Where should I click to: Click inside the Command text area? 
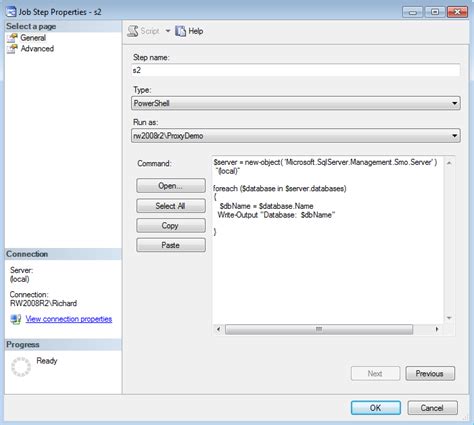tap(328, 240)
